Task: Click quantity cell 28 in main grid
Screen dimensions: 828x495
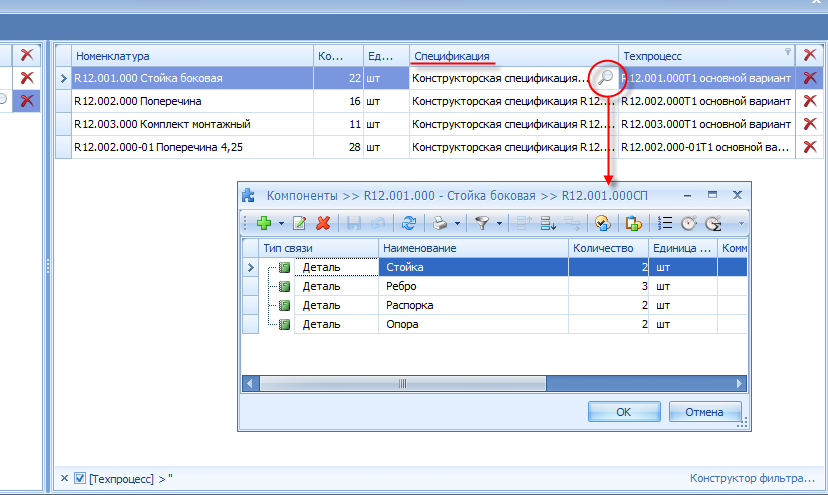Action: click(x=338, y=147)
